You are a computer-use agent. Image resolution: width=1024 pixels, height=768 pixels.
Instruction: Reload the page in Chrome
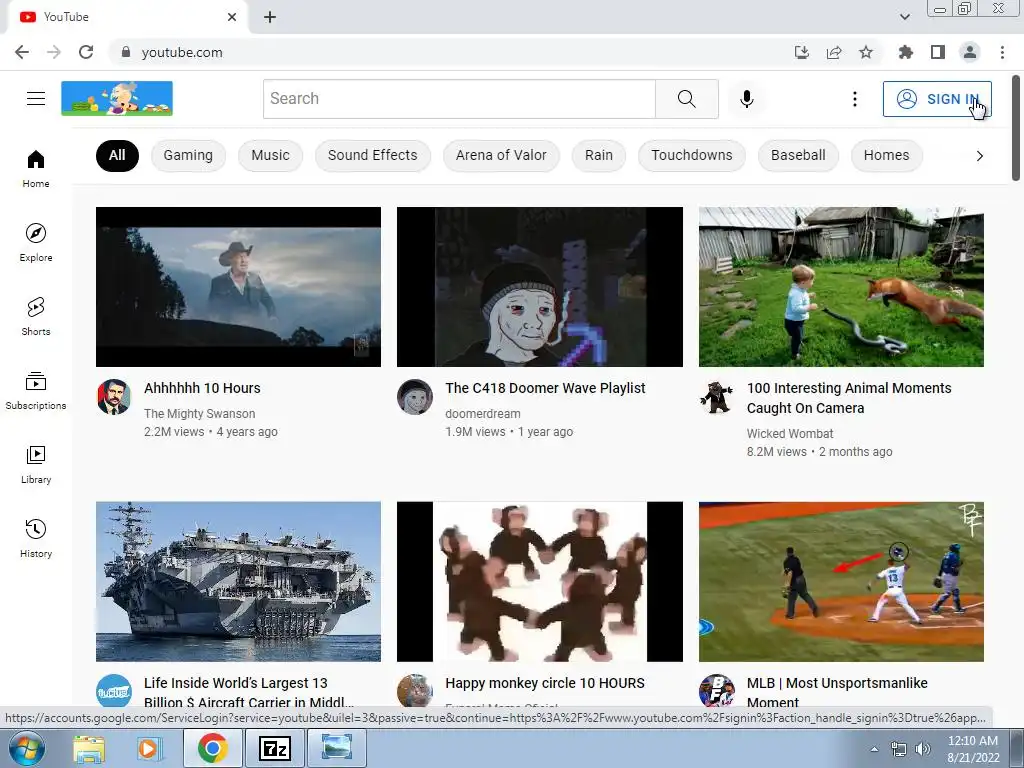(x=86, y=52)
